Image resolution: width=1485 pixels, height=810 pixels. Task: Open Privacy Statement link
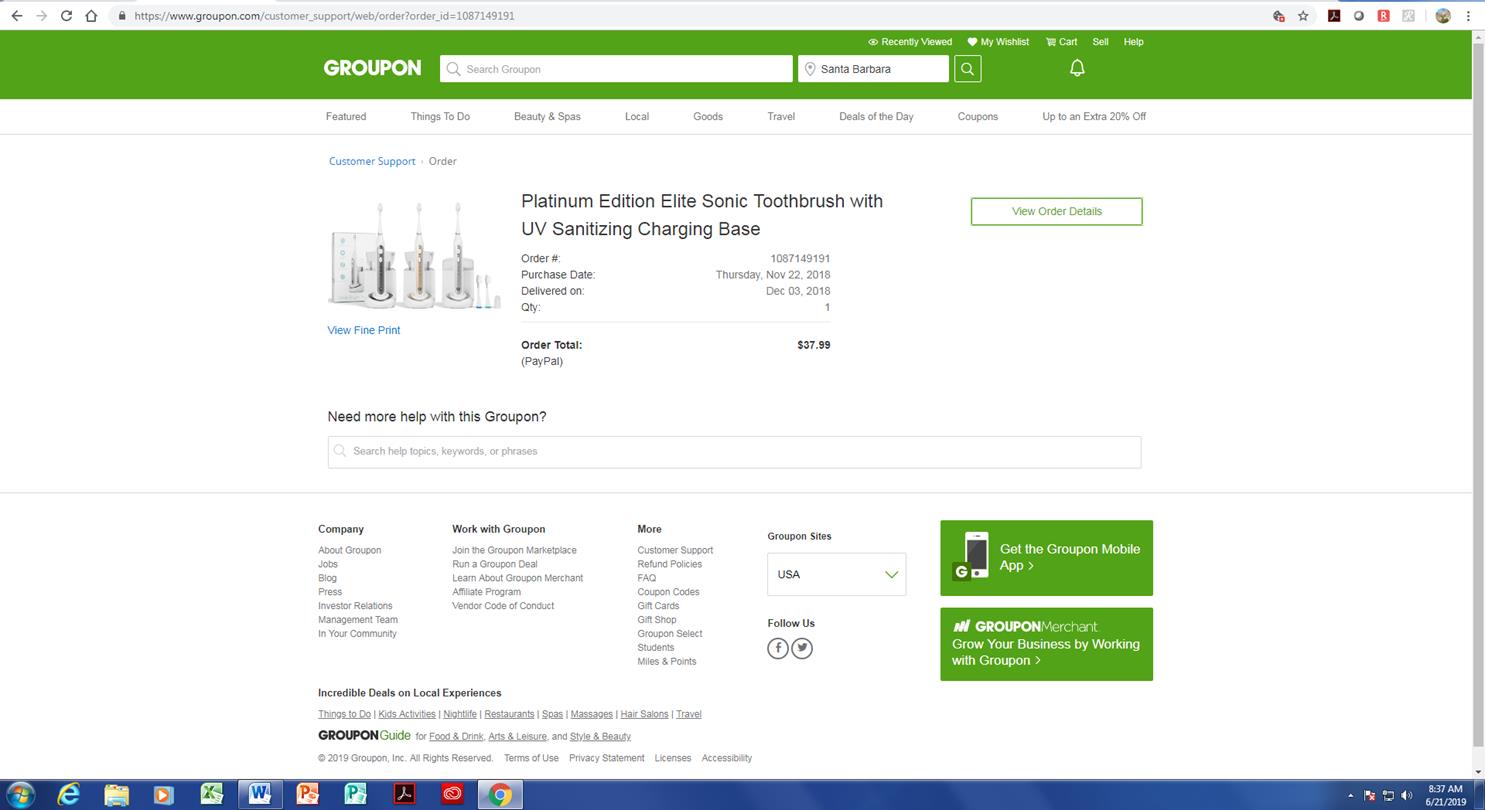pos(606,758)
